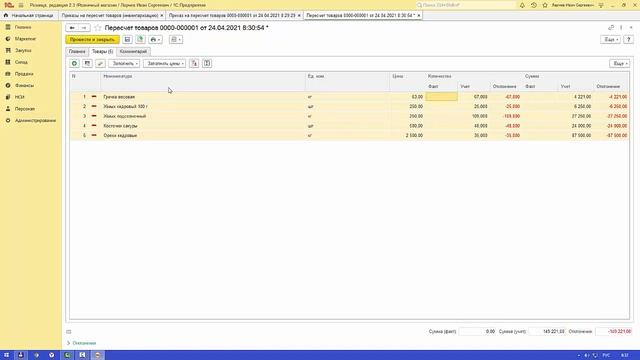Open the reports dropdown next to print

(176, 40)
